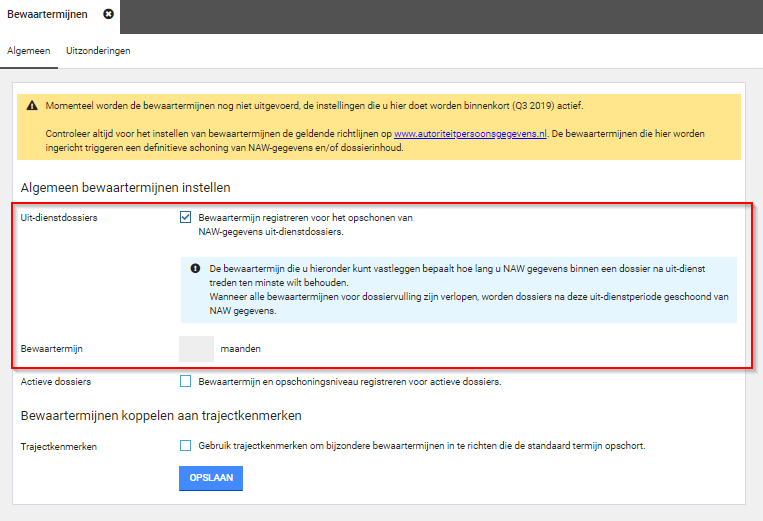Focus the Bewaartermijn months input field
The image size is (763, 521).
coord(196,349)
